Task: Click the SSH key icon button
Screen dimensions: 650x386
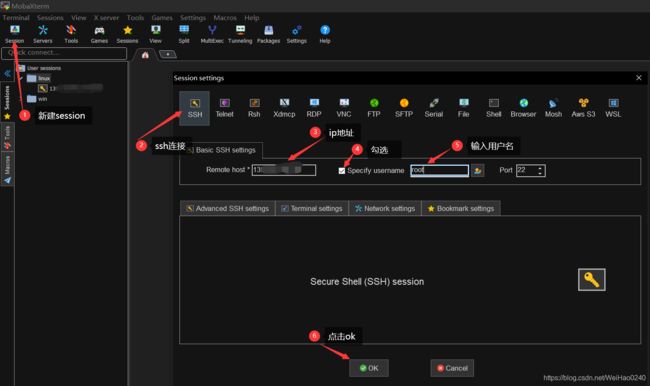Action: point(592,279)
